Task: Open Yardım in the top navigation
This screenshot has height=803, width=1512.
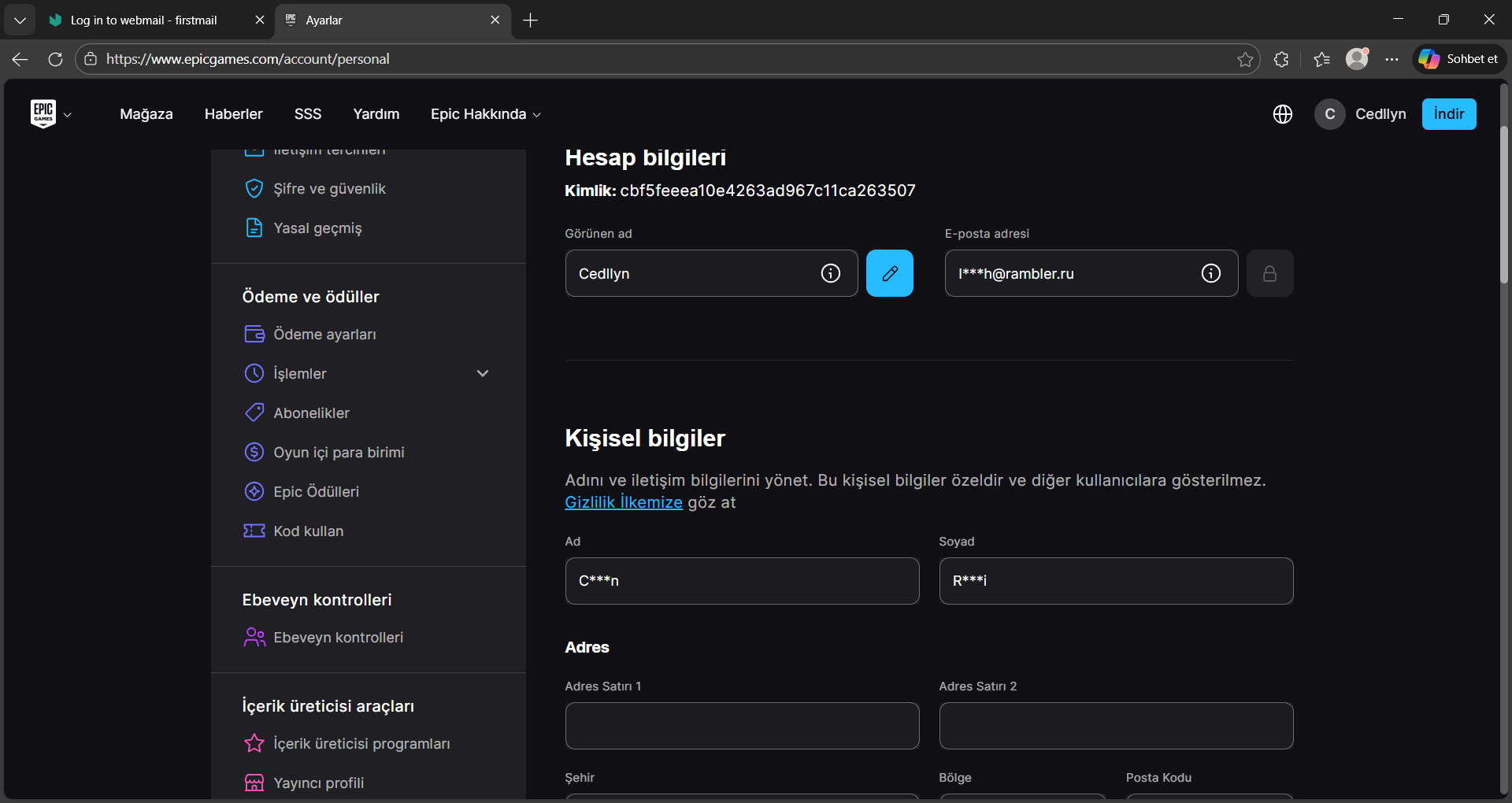Action: [x=376, y=114]
